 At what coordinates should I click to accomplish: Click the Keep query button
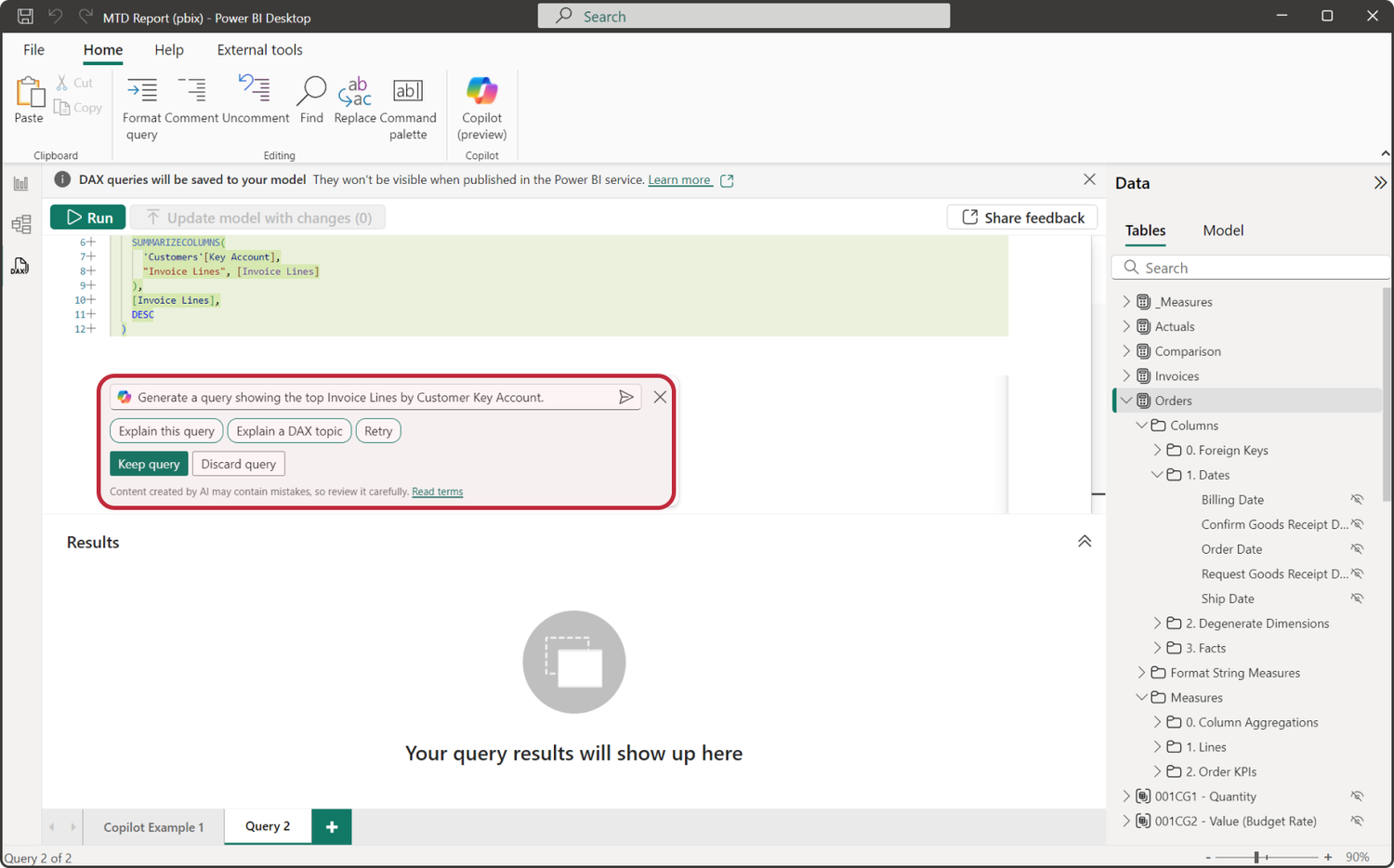[x=149, y=463]
